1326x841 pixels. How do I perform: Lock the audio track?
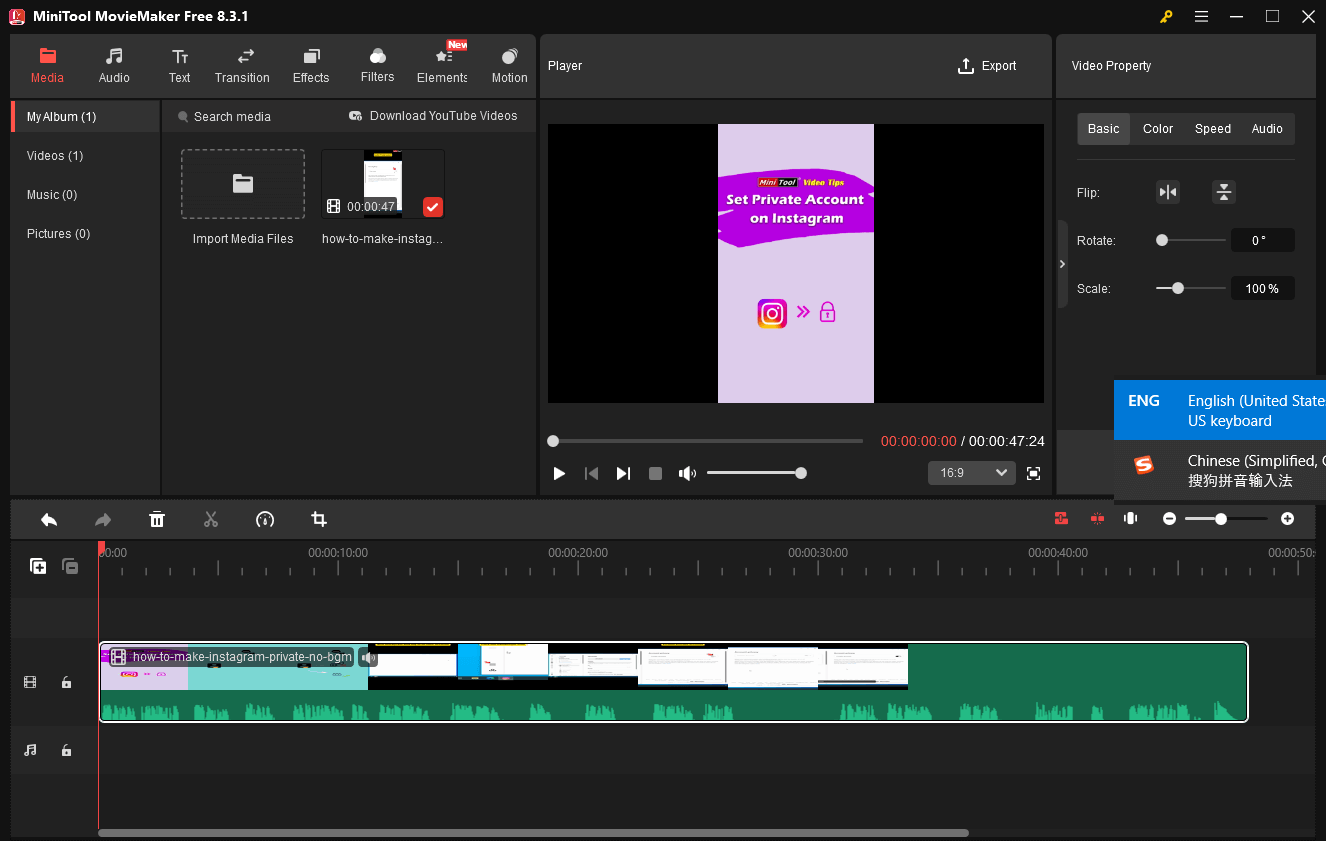tap(66, 750)
